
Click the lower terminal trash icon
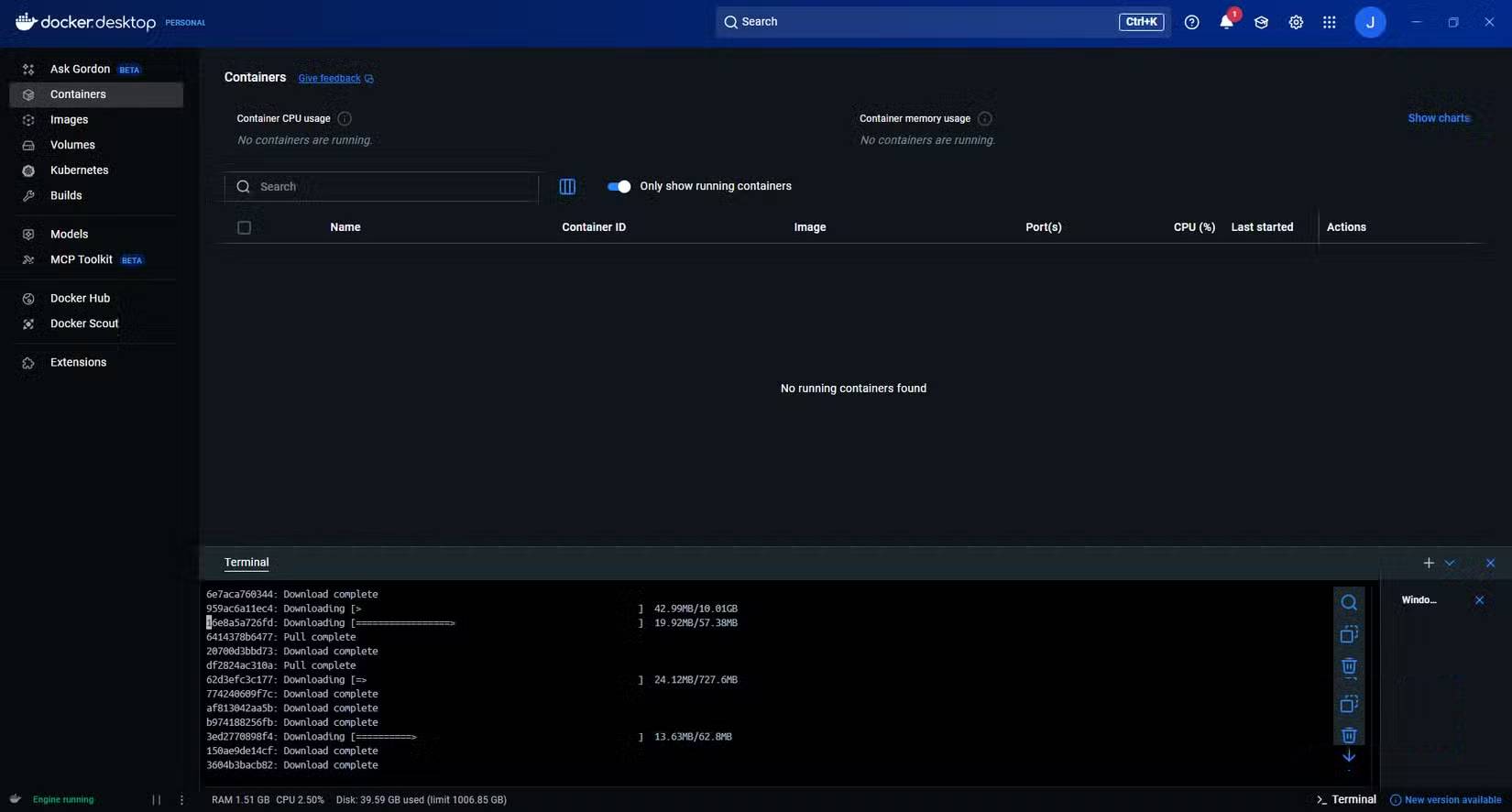[1349, 735]
